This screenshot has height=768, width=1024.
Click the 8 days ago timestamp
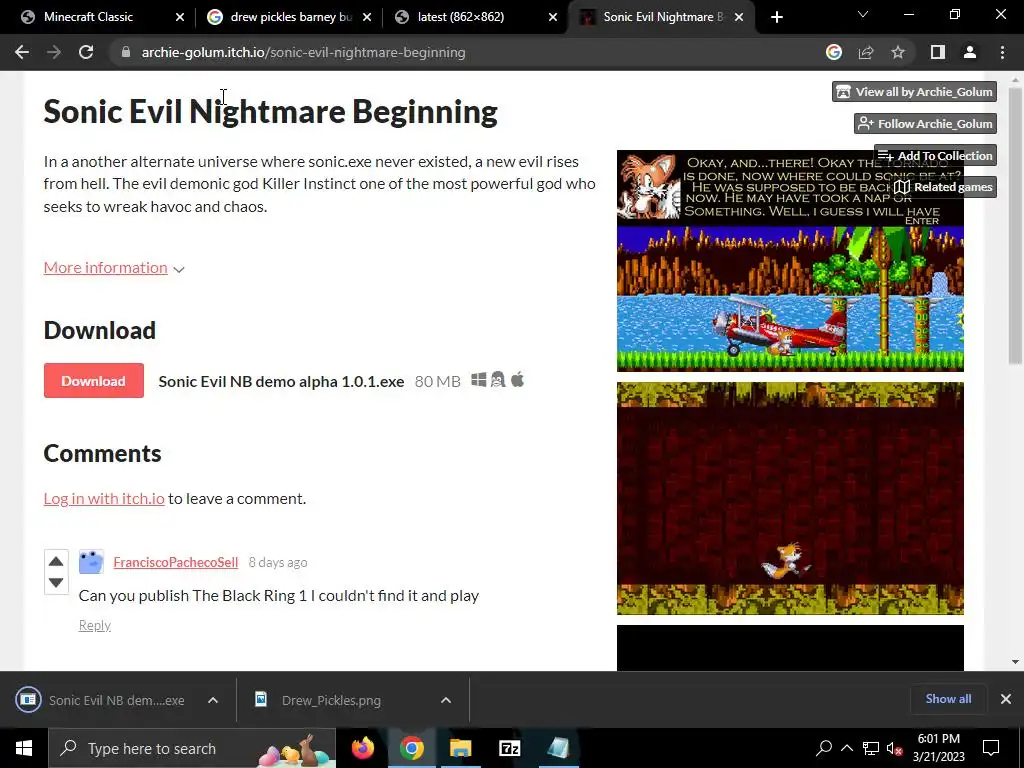[278, 562]
